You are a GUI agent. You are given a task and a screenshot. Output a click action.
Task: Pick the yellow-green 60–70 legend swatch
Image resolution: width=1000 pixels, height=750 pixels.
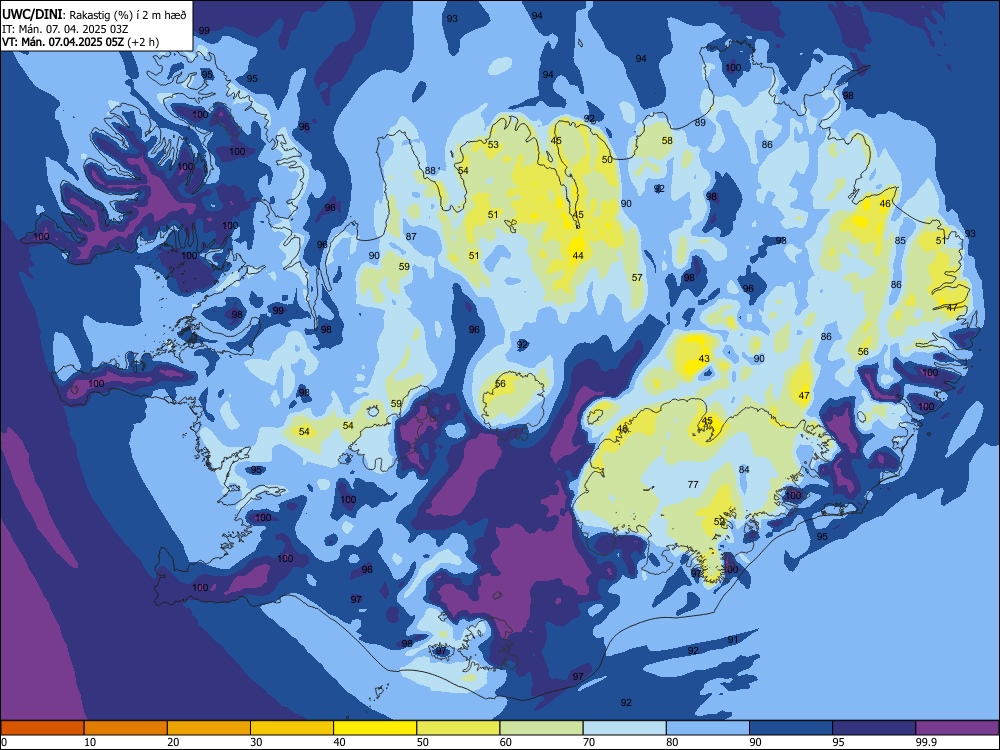tap(541, 728)
